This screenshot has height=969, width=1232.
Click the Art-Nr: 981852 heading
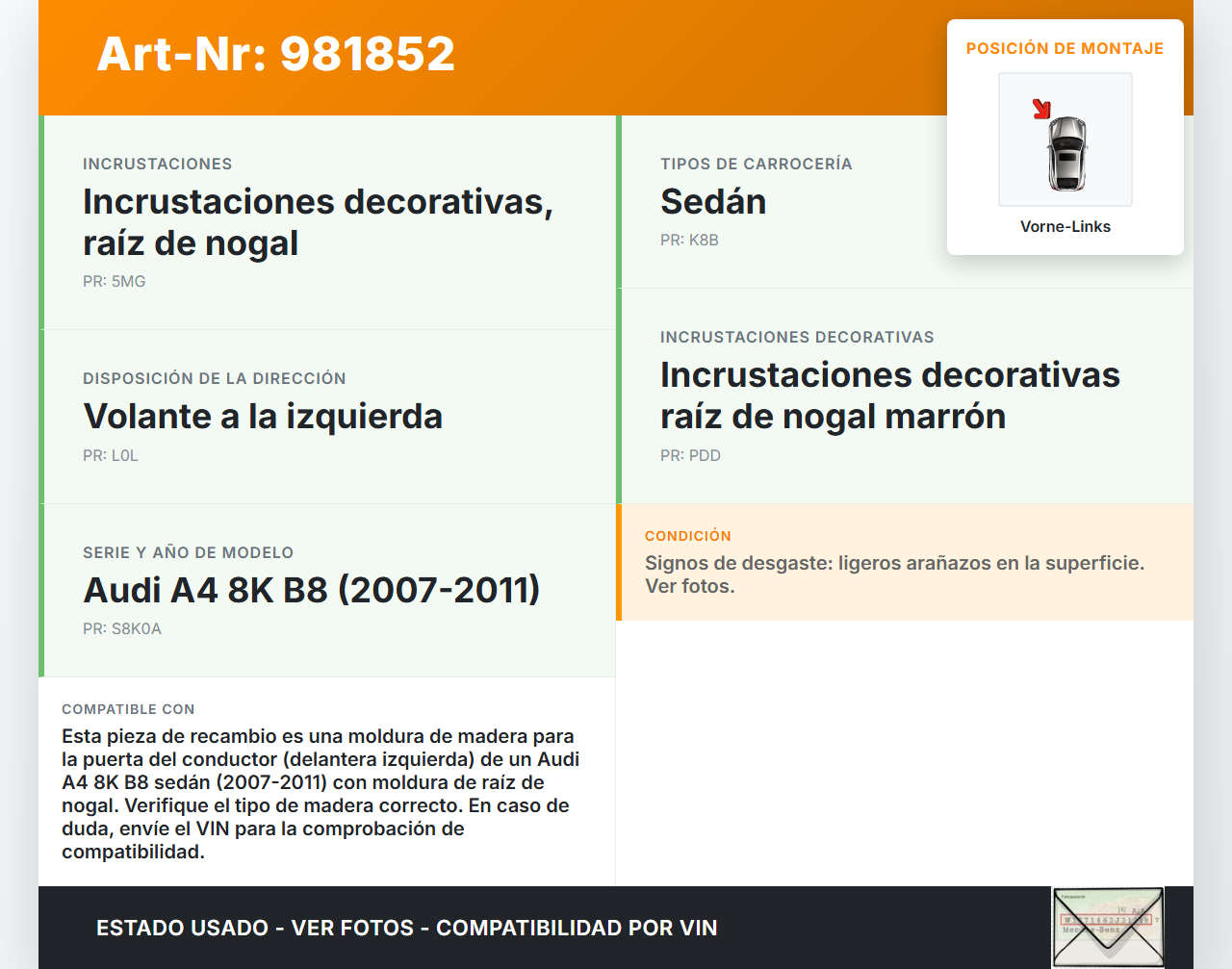pyautogui.click(x=275, y=54)
